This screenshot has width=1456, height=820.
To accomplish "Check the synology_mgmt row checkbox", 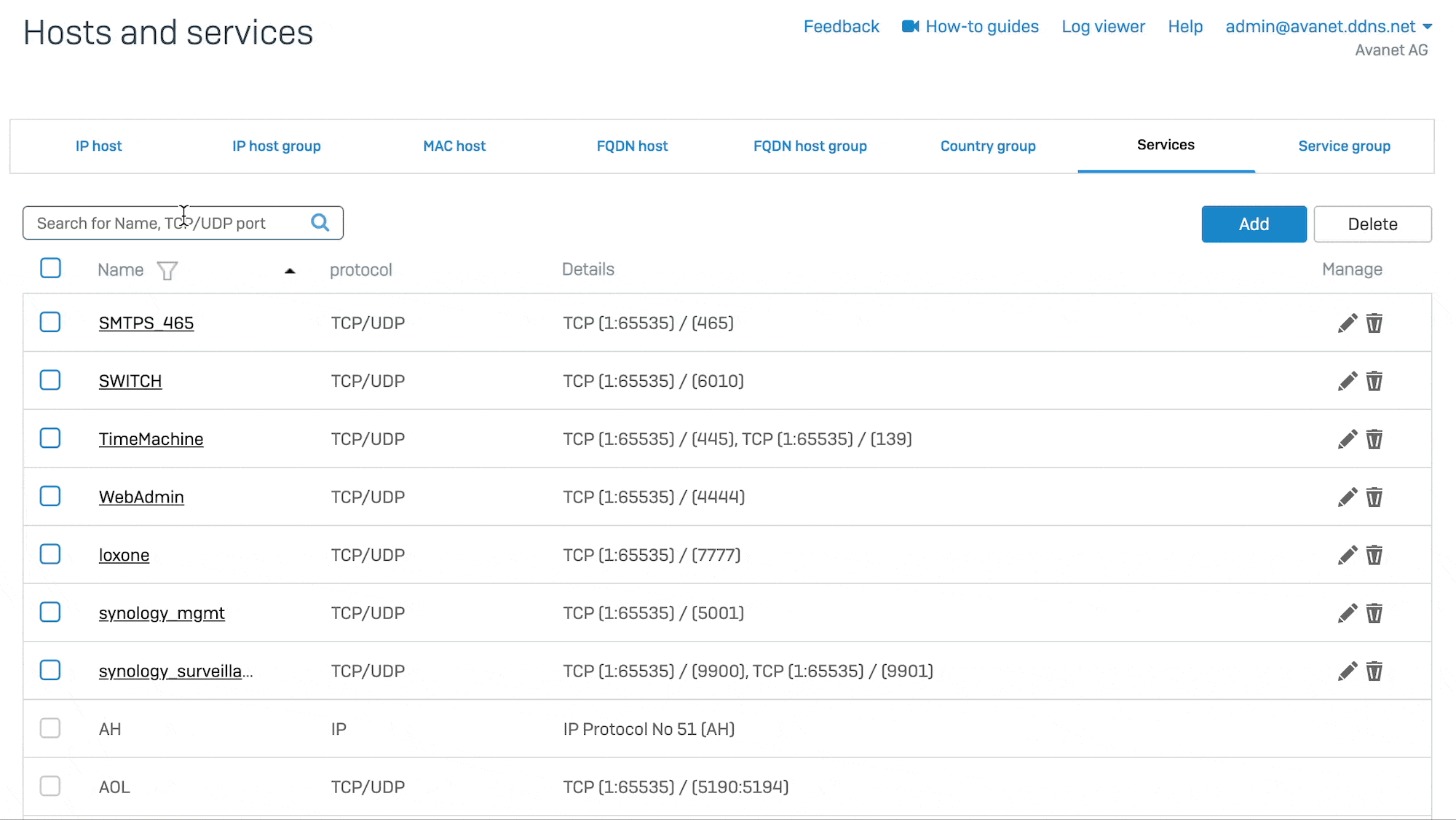I will [x=50, y=612].
